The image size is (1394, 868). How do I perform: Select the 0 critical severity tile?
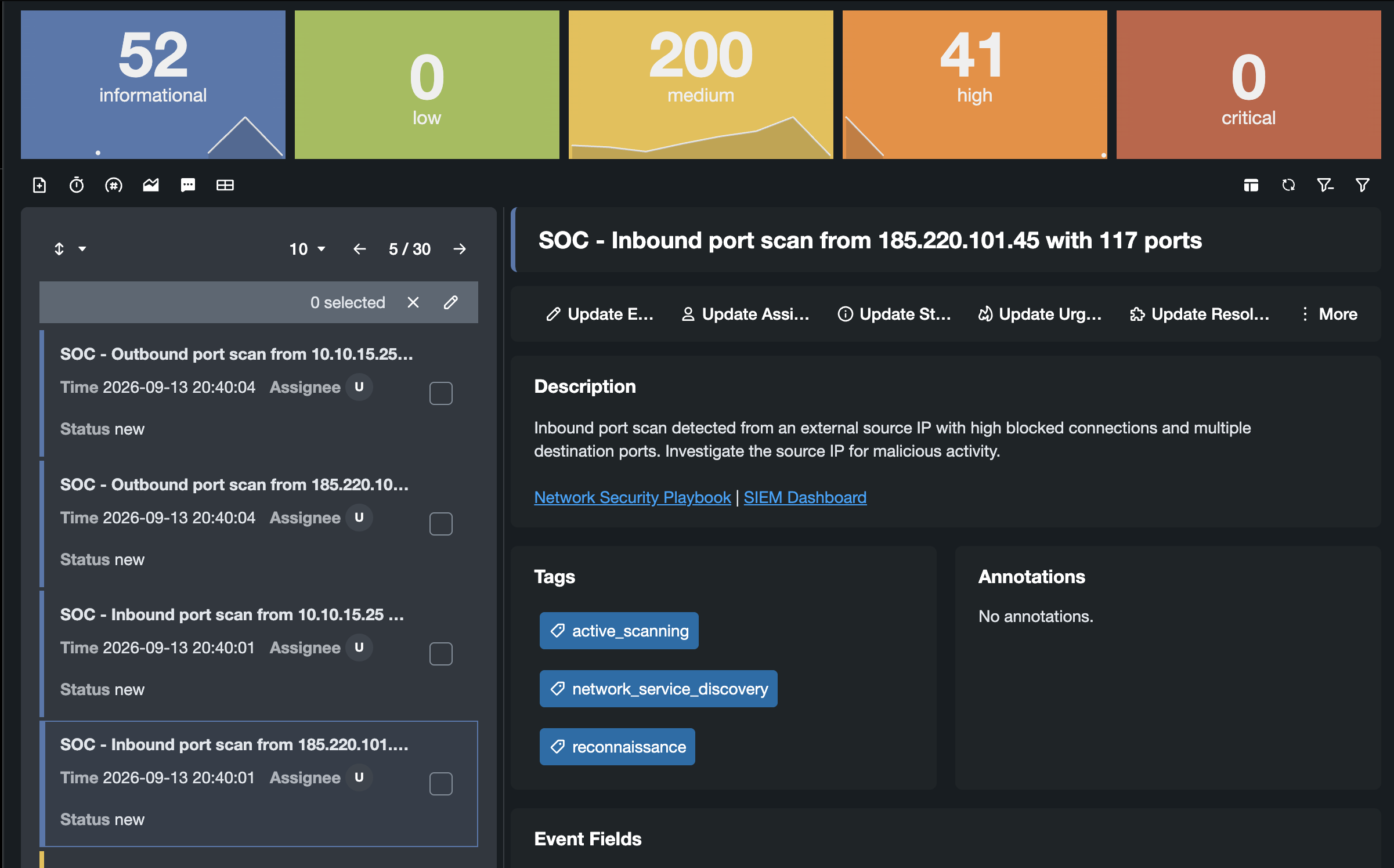[x=1249, y=85]
